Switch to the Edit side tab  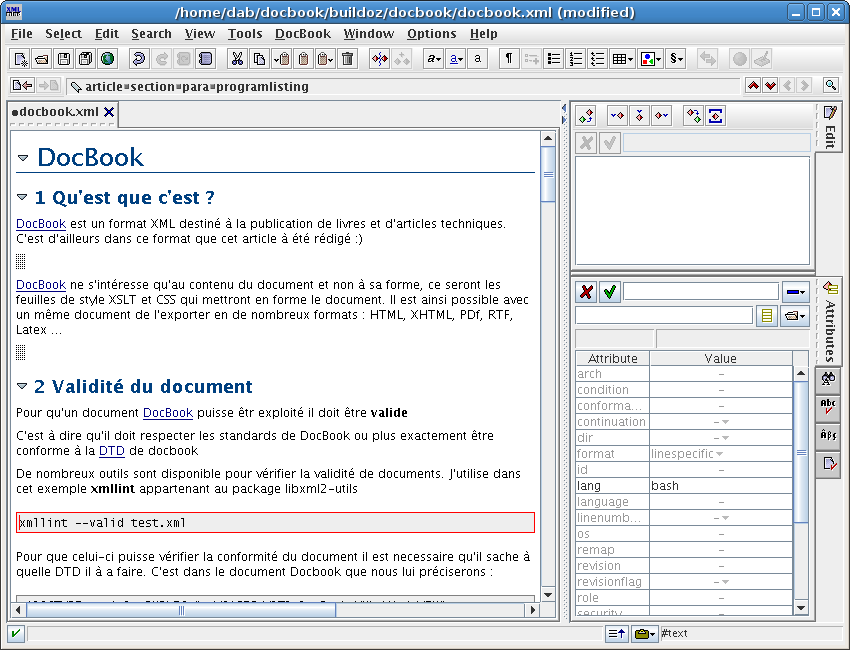point(829,127)
